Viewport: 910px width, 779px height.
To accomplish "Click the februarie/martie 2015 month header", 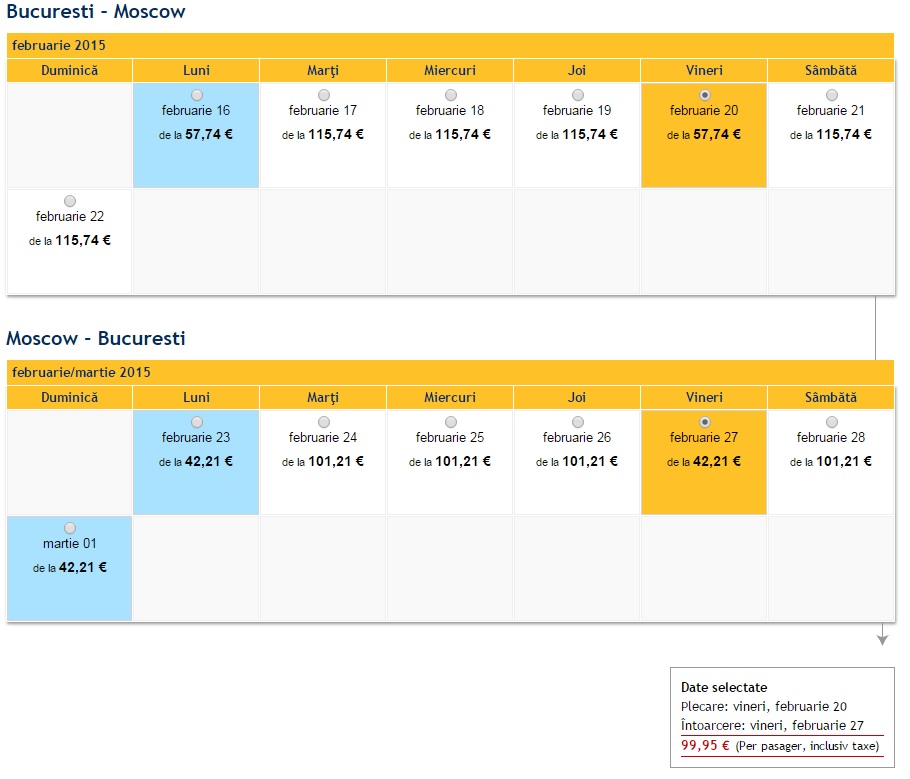I will coord(81,372).
